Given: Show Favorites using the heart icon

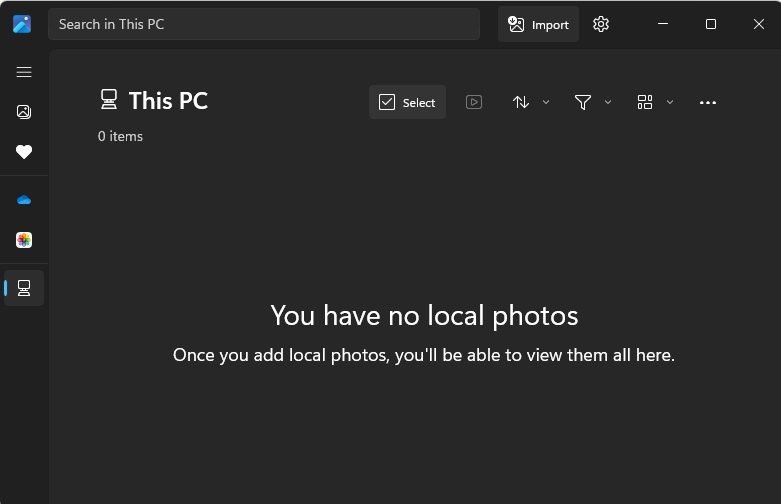Looking at the screenshot, I should point(24,152).
